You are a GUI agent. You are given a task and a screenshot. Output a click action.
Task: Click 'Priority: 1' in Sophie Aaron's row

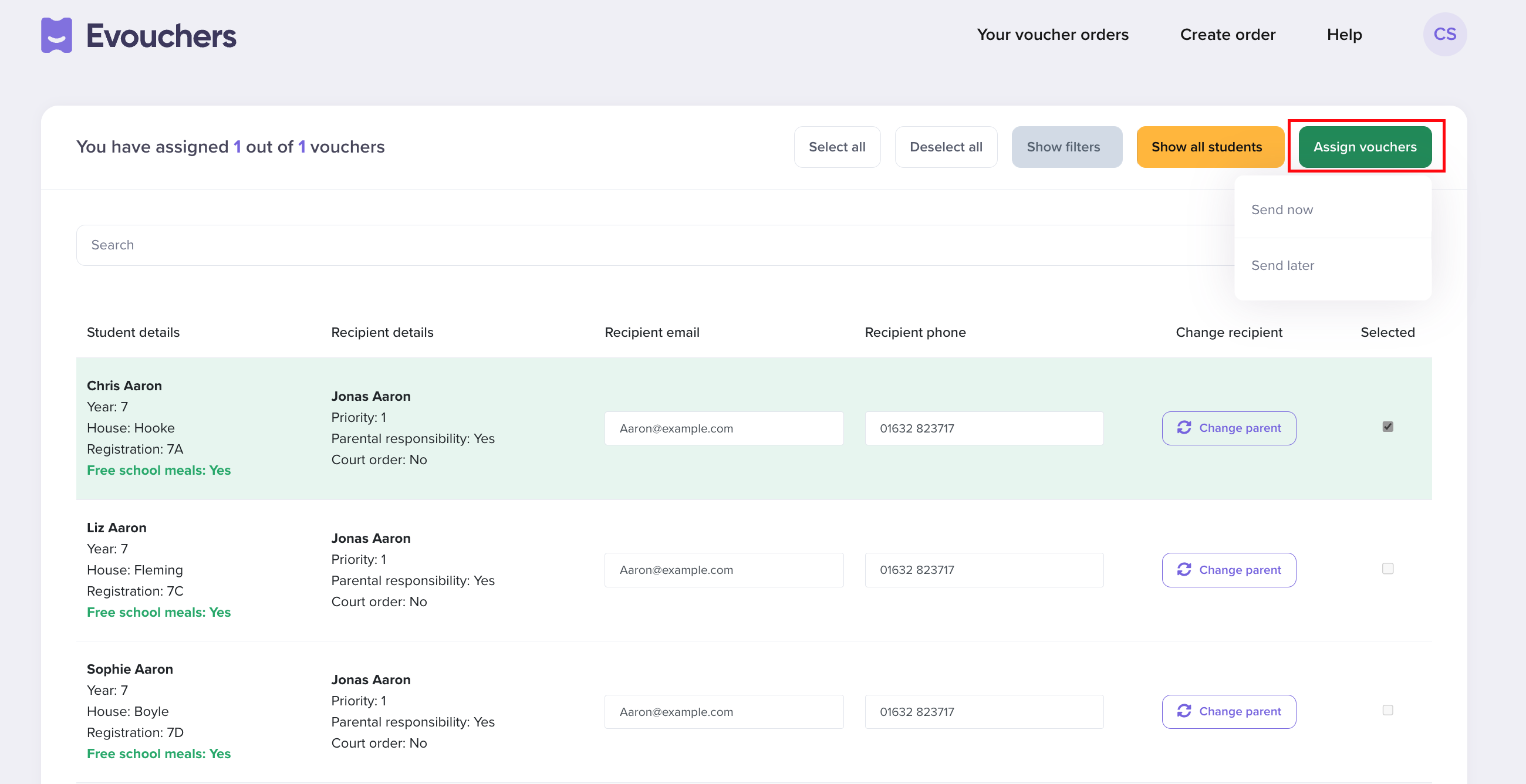[359, 701]
